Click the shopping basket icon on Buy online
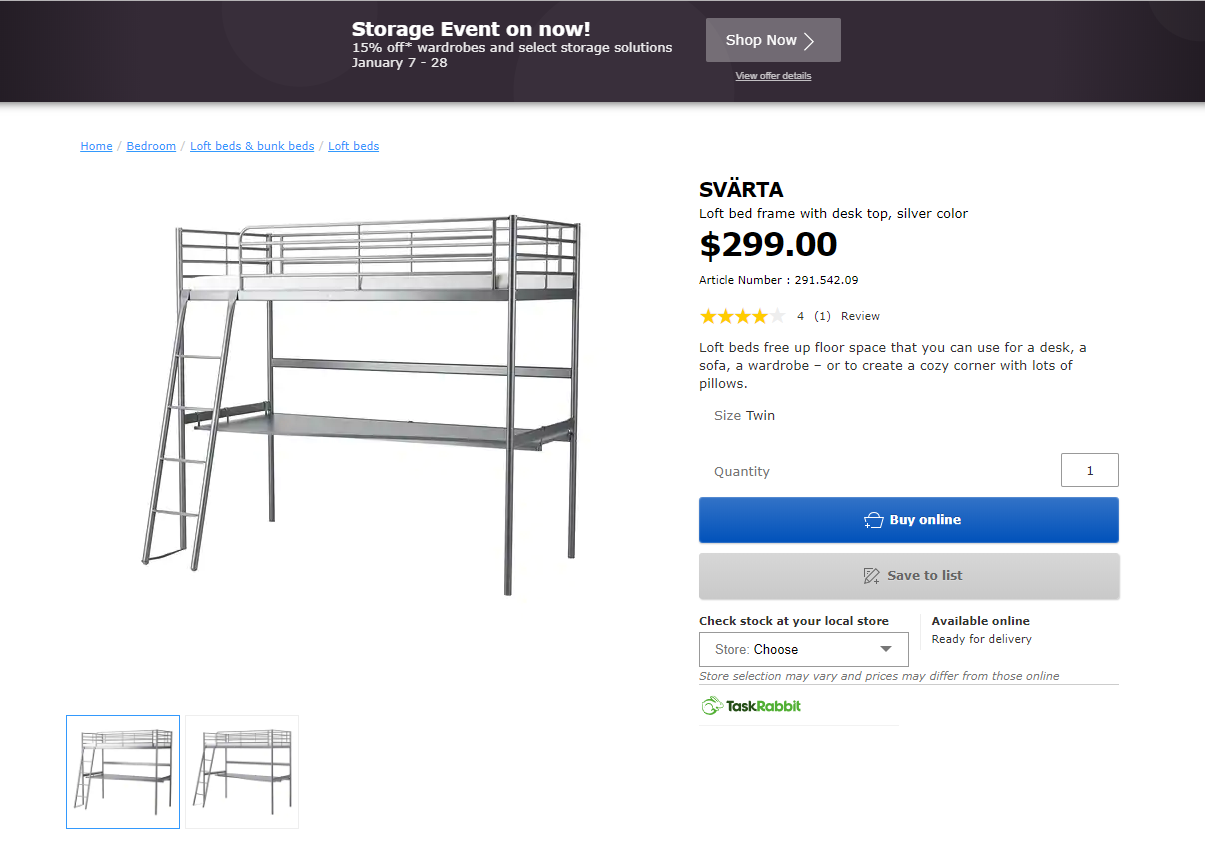1205x857 pixels. click(874, 520)
